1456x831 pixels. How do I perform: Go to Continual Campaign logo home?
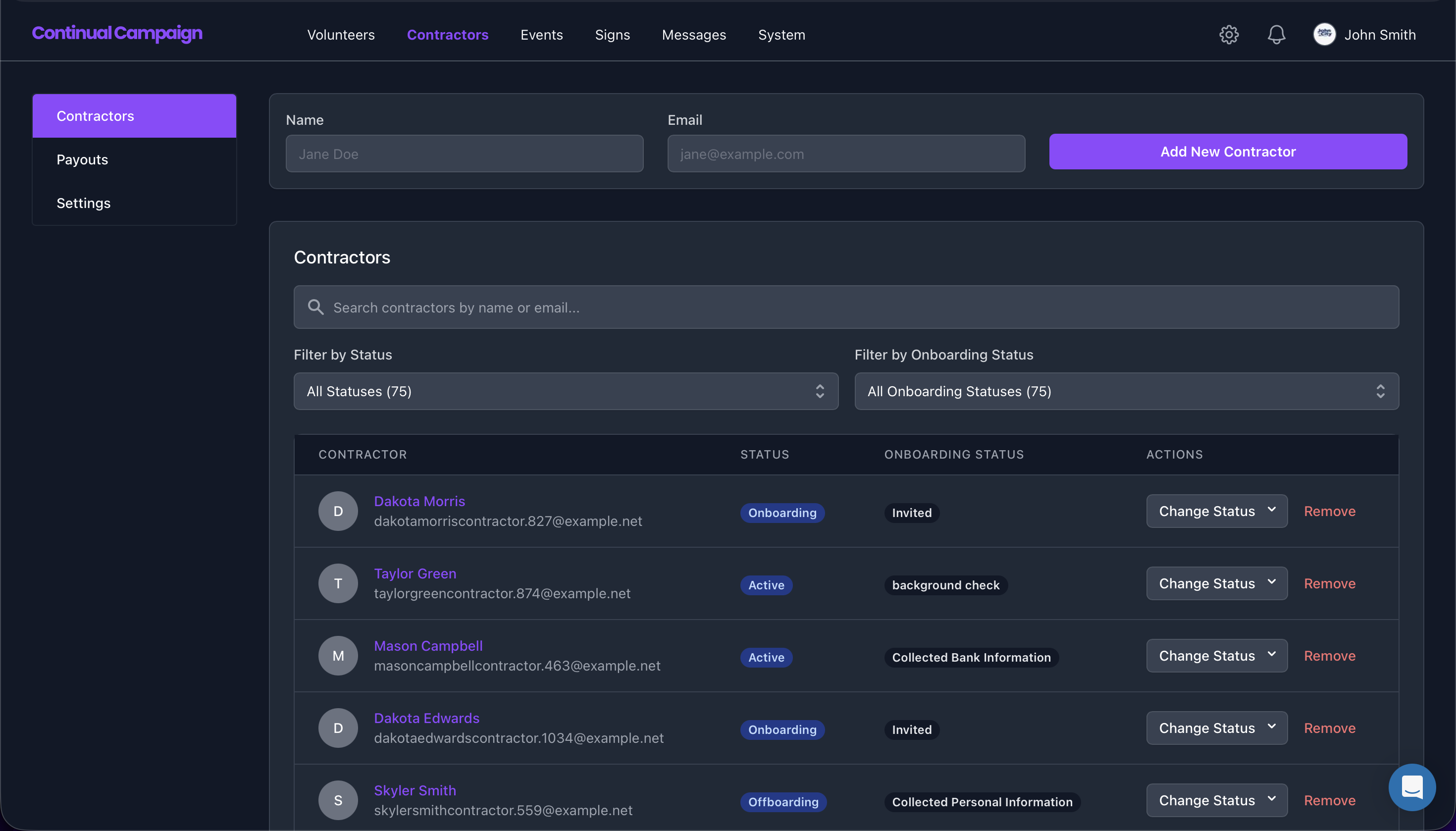click(117, 33)
